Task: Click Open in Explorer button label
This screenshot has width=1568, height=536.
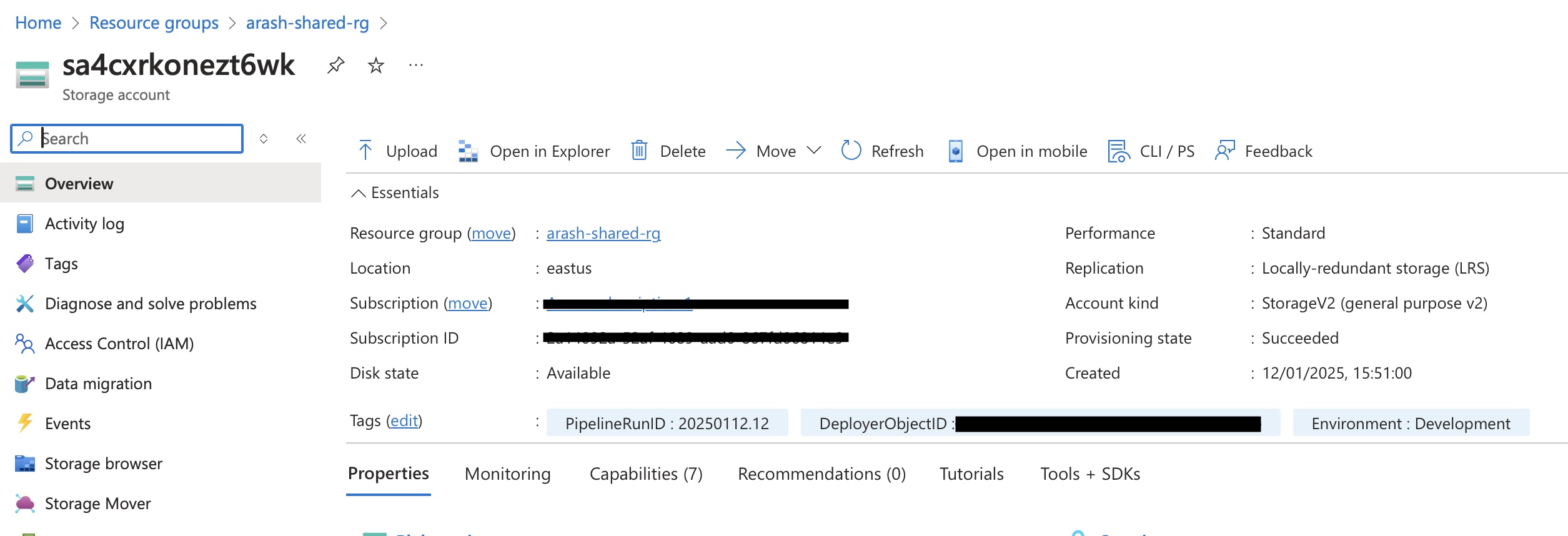Action: pos(550,151)
